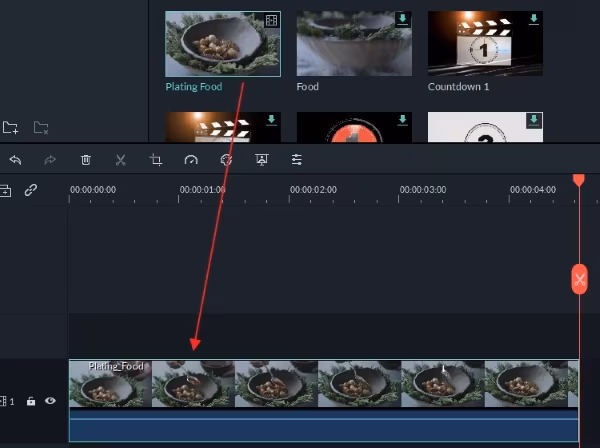
Task: Click the 00:00:03:00 timecode on ruler
Action: 423,190
